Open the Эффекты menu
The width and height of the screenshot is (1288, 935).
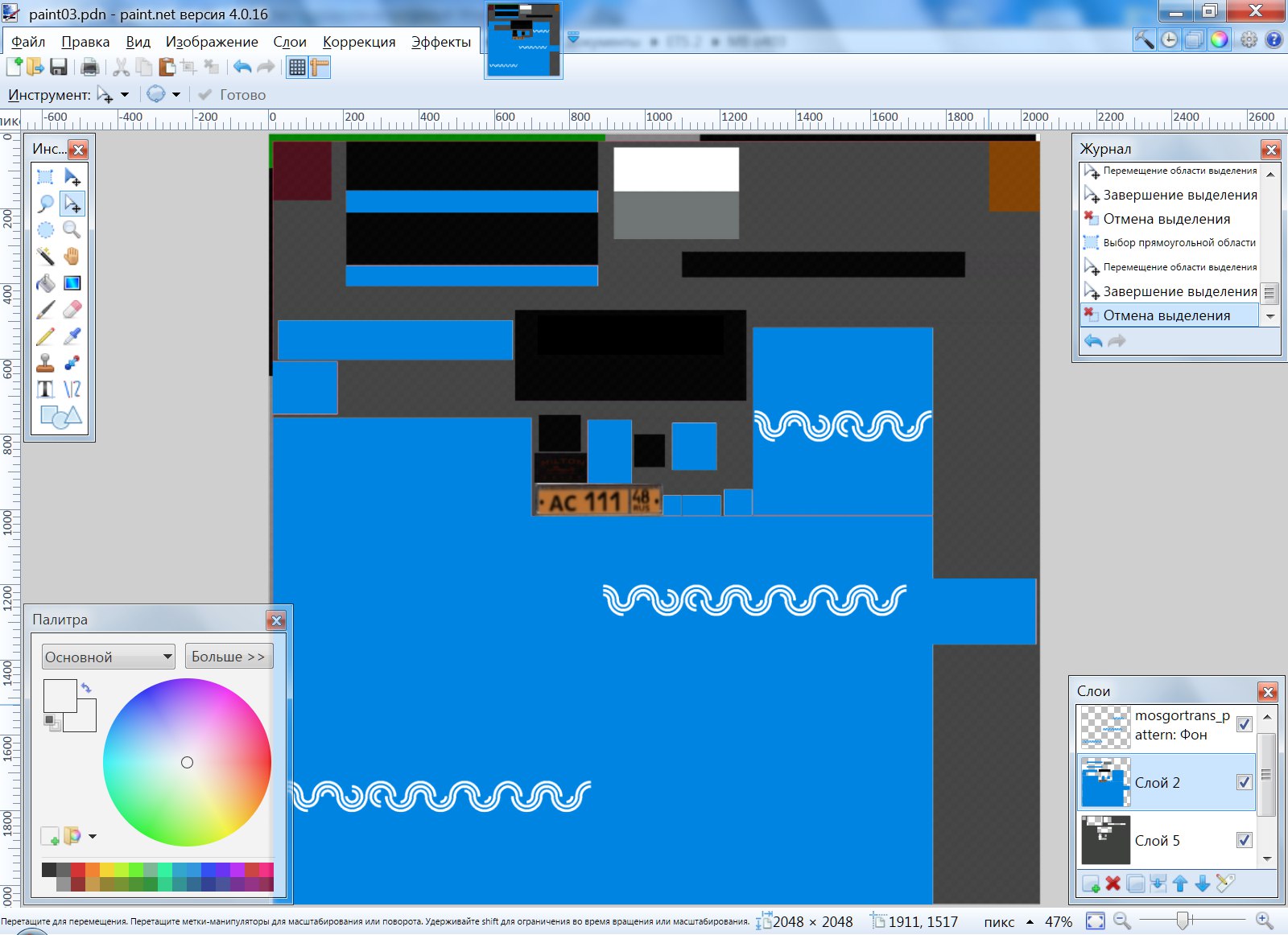[x=440, y=42]
